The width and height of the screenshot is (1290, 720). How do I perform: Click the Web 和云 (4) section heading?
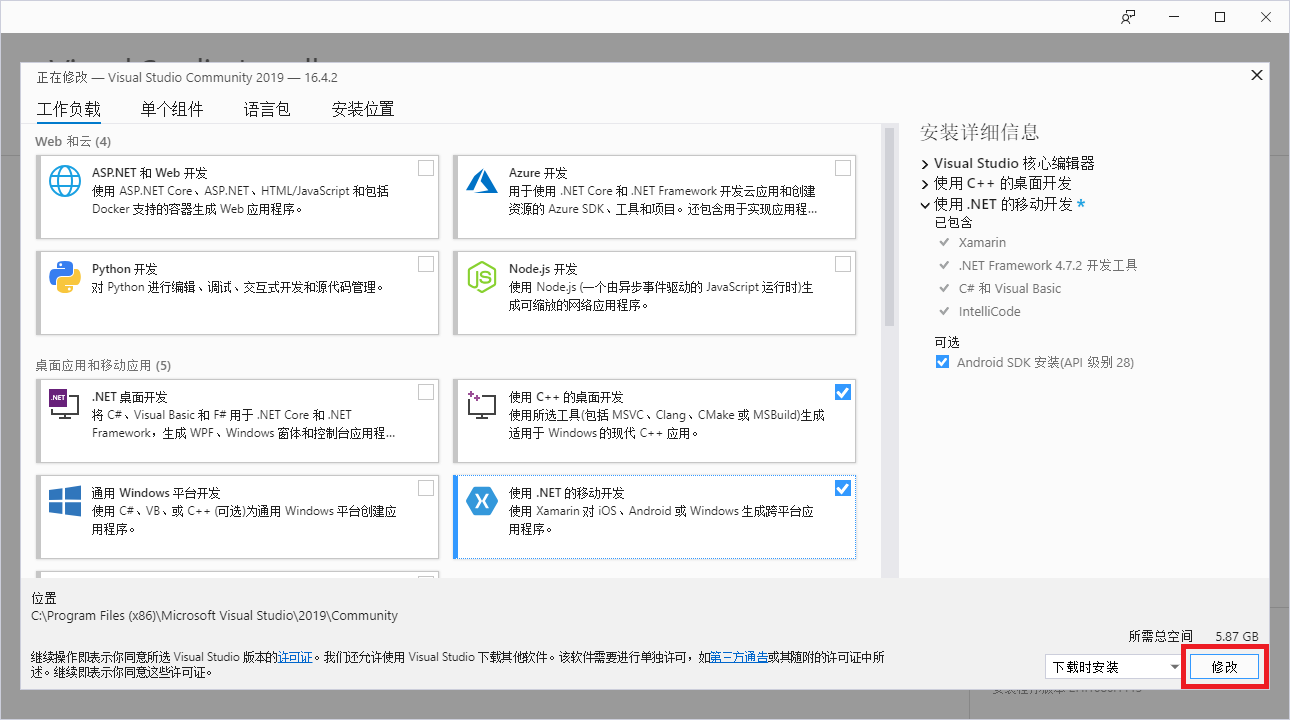click(73, 141)
